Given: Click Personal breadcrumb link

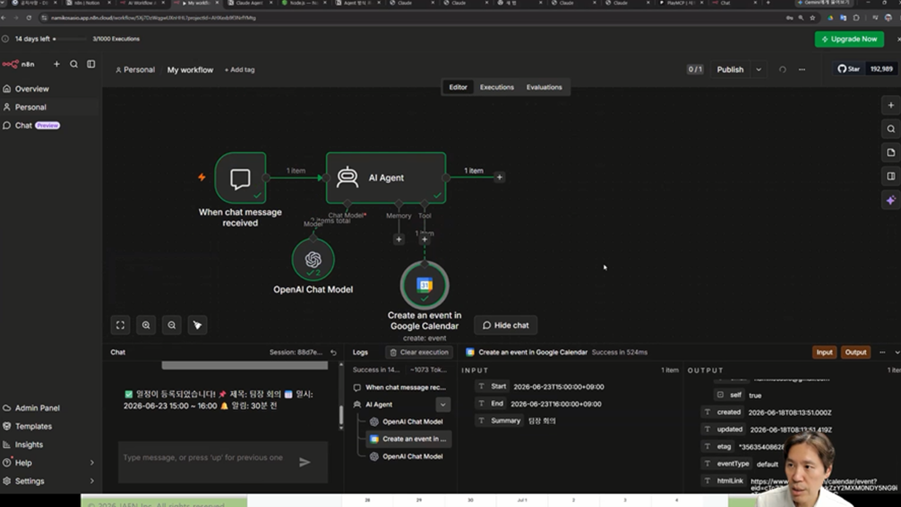Looking at the screenshot, I should click(x=135, y=70).
